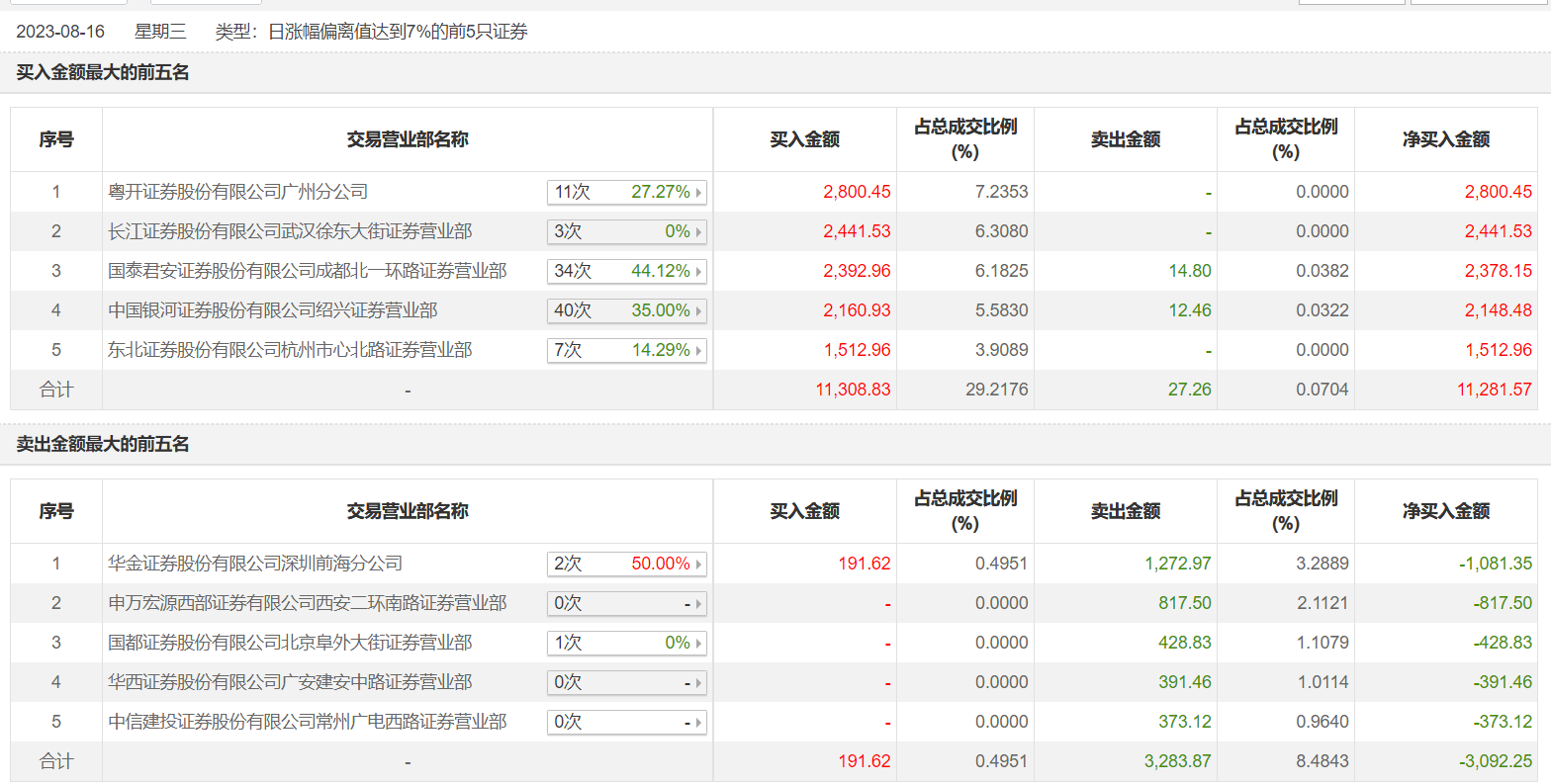Expand the 11次 27.27% stats dropdown

[627, 192]
